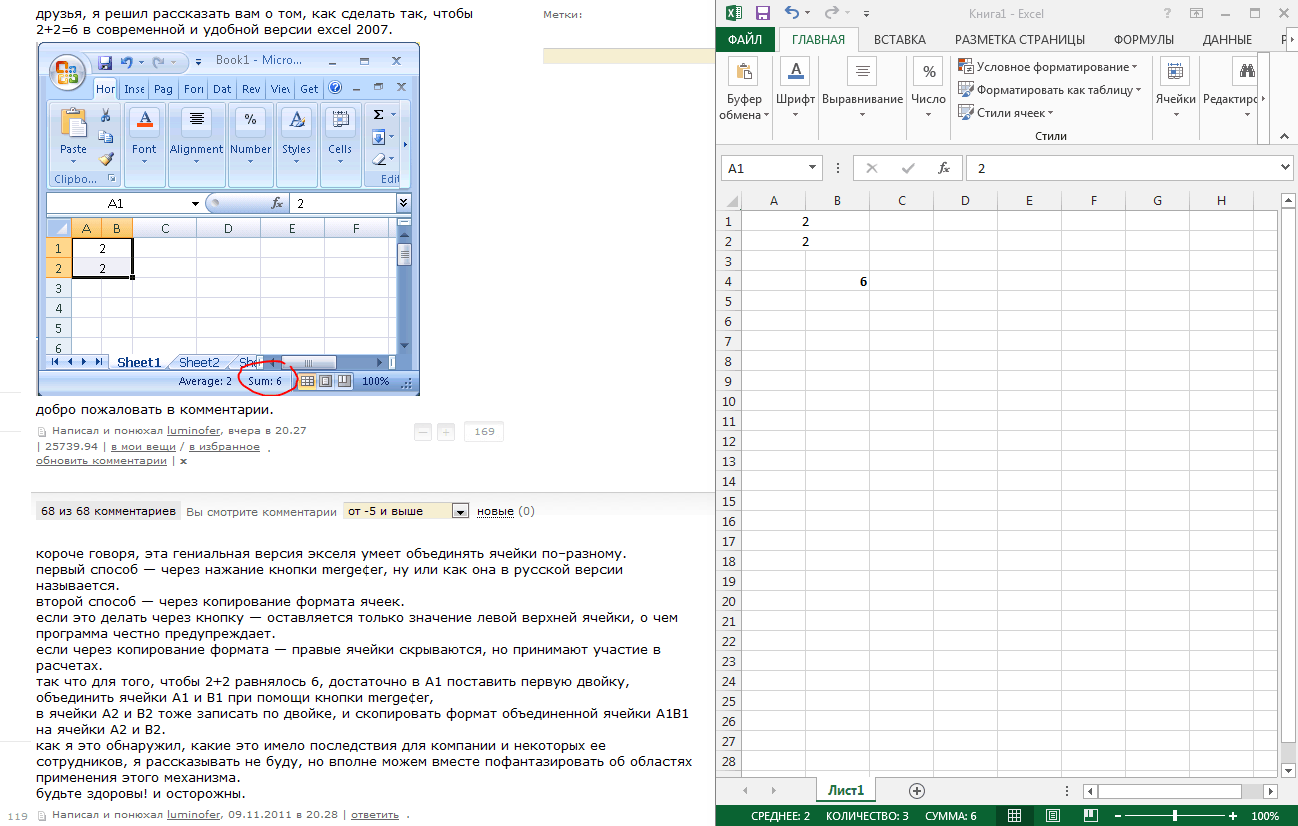Screen dimensions: 1298x826
Task: Switch to Page Layout view in status bar
Action: pos(1048,816)
